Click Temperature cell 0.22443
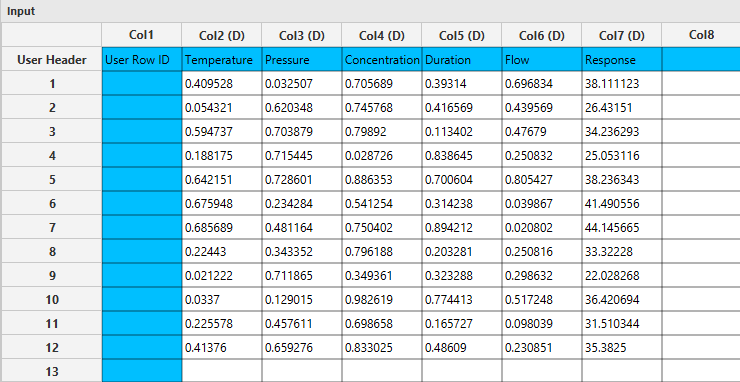Viewport: 740px width, 382px height. [x=222, y=252]
